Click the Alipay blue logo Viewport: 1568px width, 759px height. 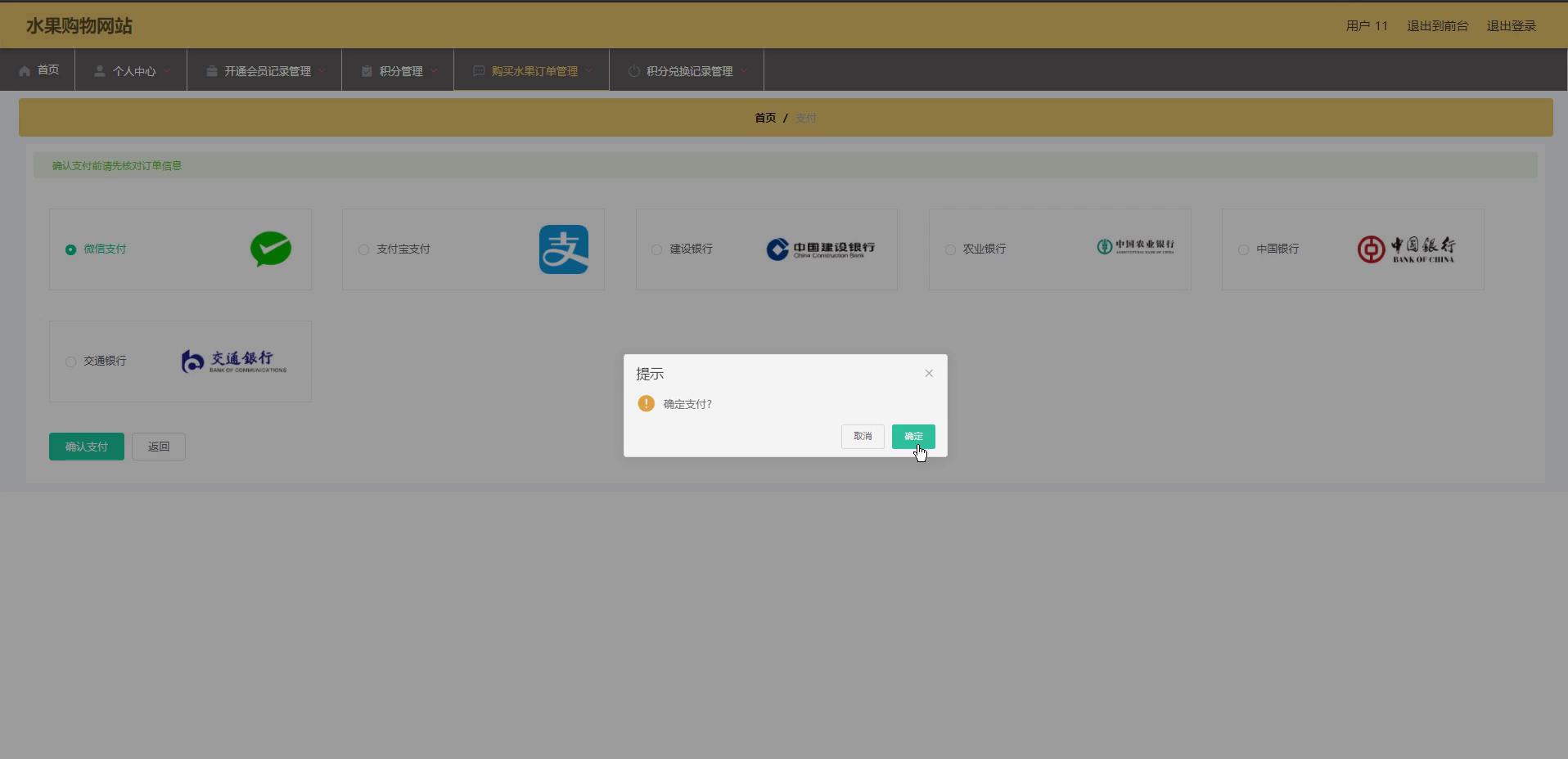click(563, 249)
